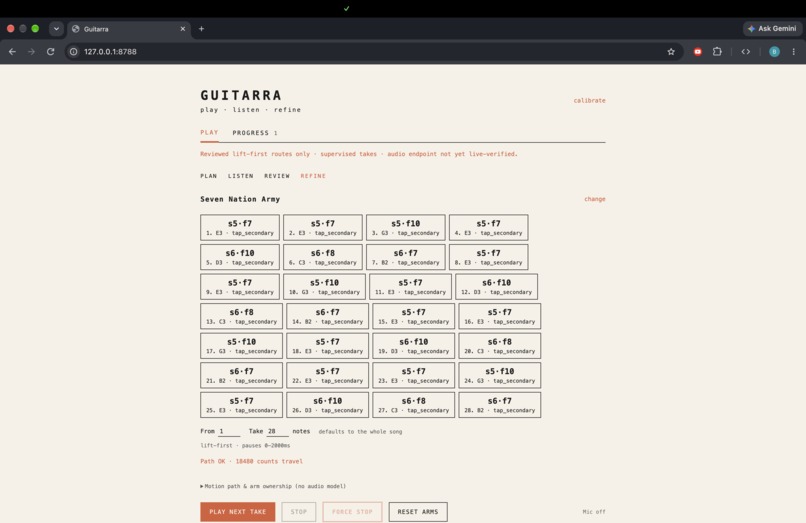The image size is (806, 523).
Task: Click the change song link
Action: point(595,199)
